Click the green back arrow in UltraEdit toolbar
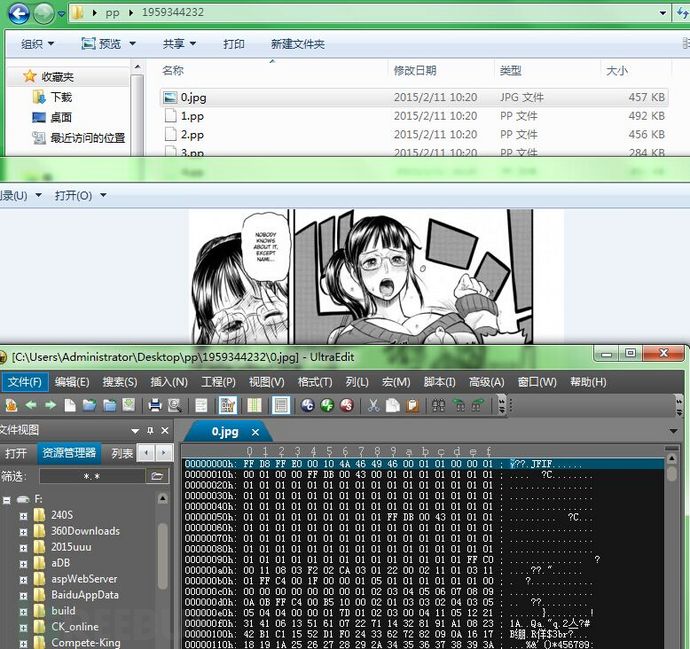The image size is (690, 649). (x=31, y=405)
